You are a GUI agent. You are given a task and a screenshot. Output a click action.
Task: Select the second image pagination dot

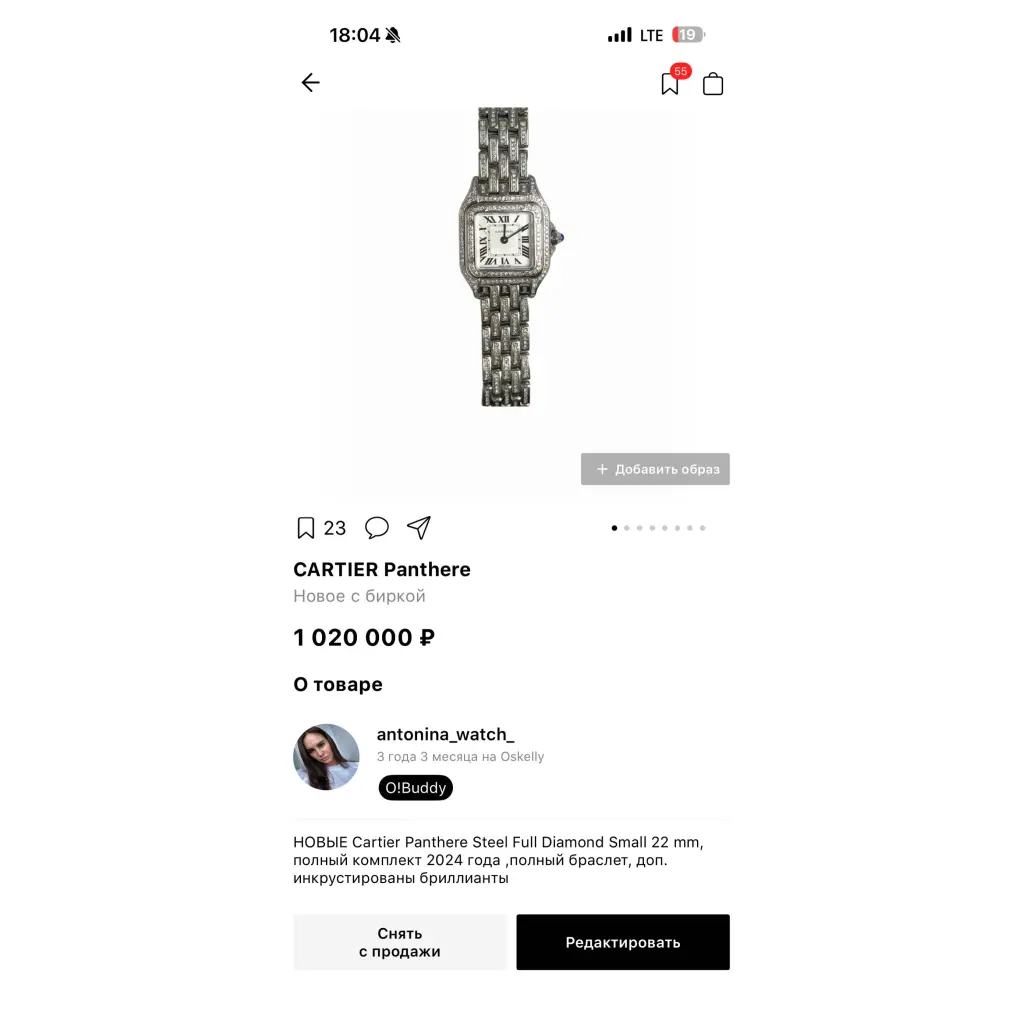[x=627, y=528]
